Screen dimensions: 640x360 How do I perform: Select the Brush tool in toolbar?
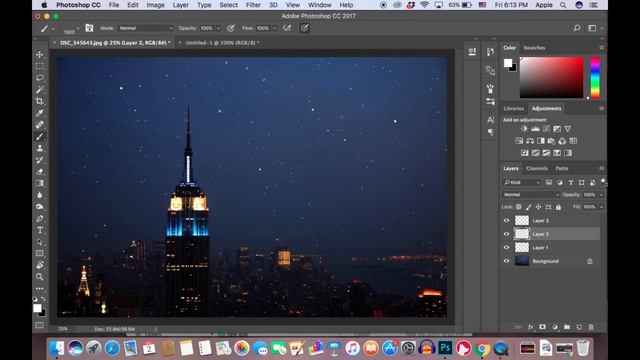[x=40, y=136]
